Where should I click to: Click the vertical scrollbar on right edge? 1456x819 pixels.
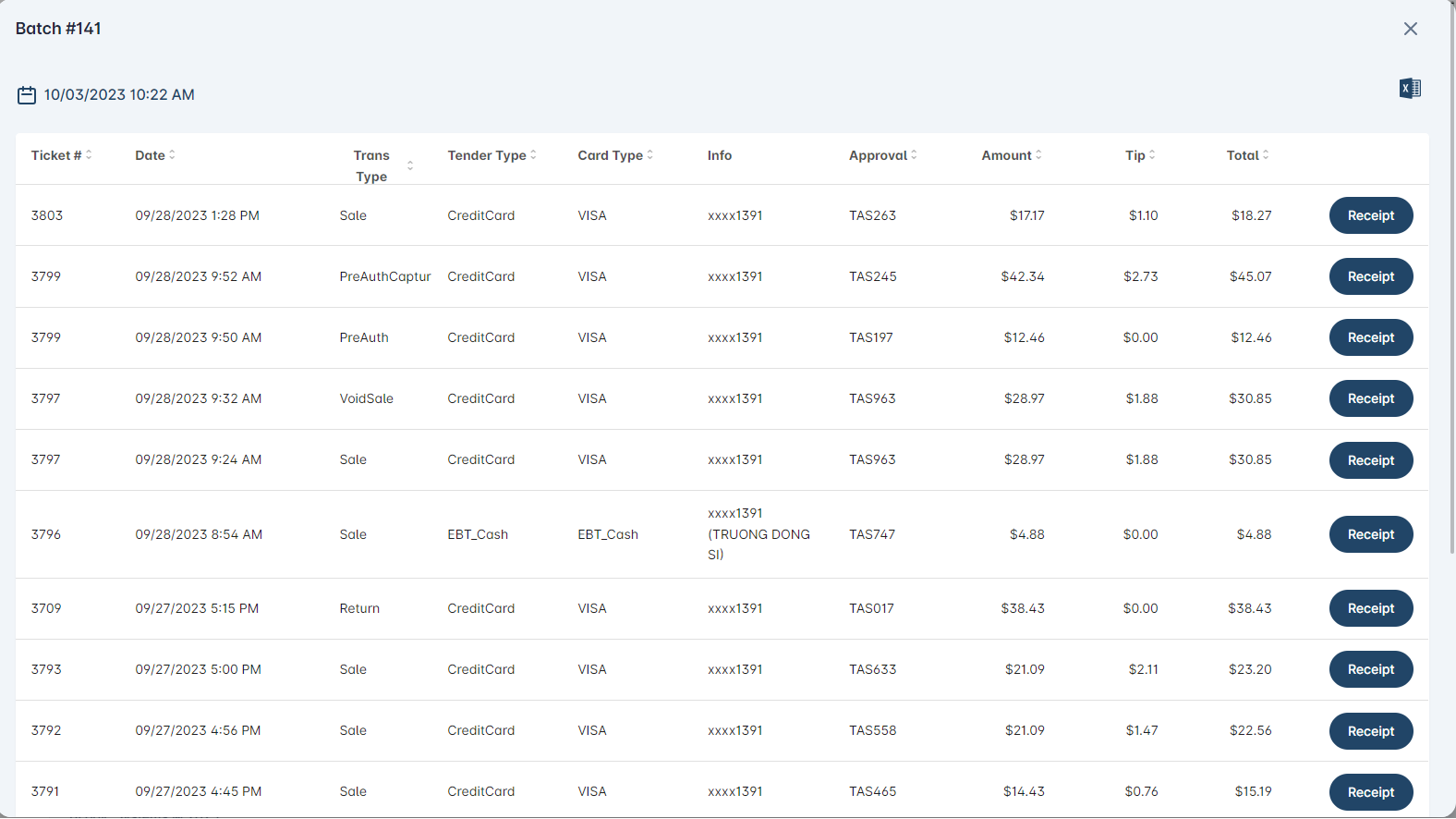(x=1451, y=277)
